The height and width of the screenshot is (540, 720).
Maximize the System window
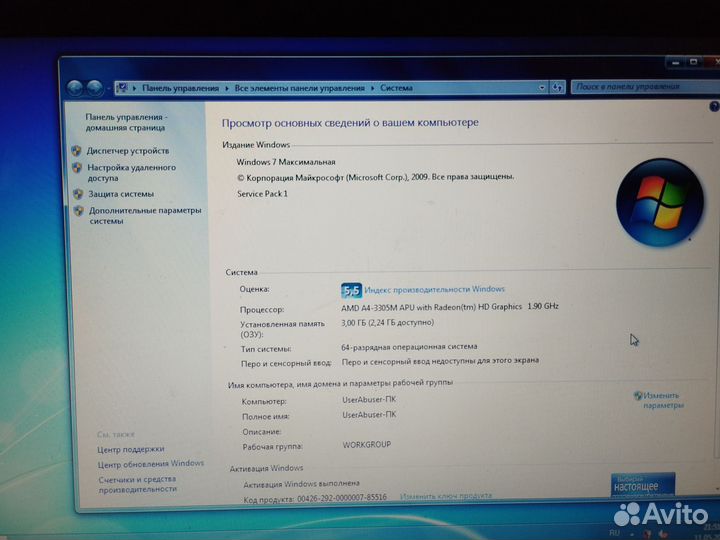point(694,62)
